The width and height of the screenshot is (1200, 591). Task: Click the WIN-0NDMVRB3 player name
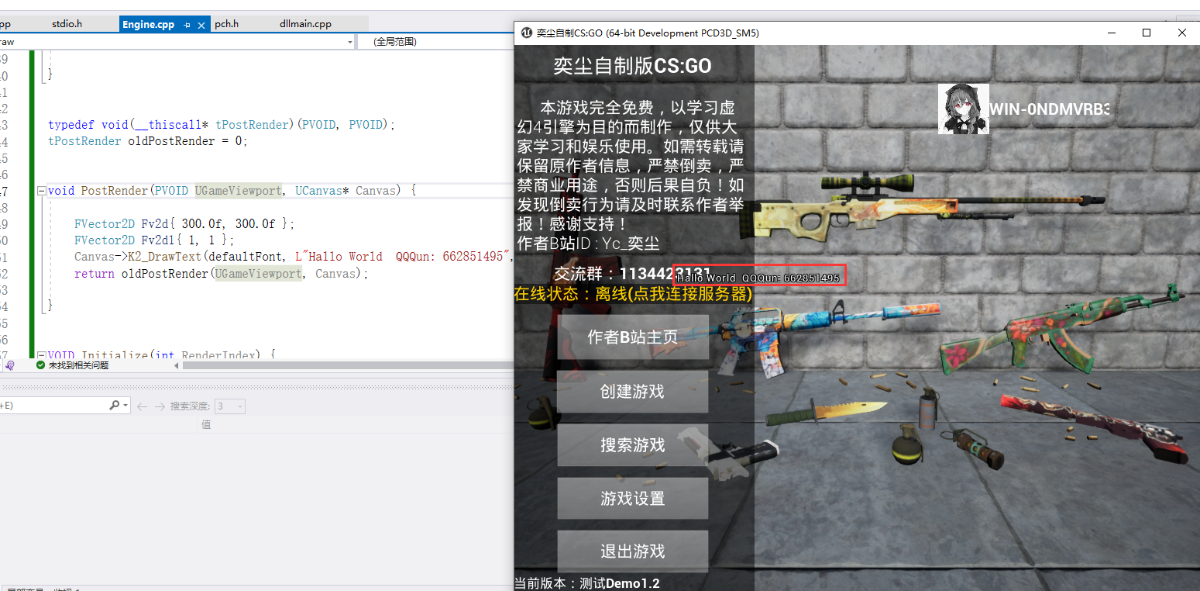coord(1050,109)
